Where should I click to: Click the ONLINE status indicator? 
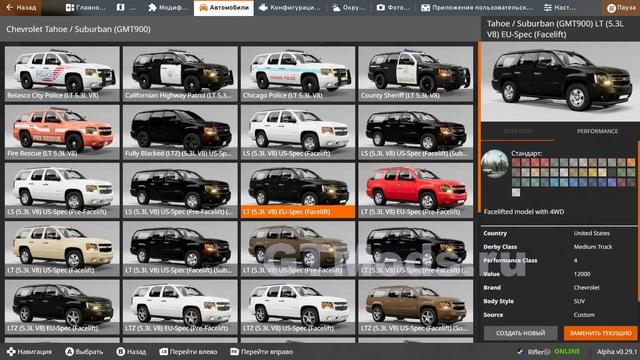point(567,351)
